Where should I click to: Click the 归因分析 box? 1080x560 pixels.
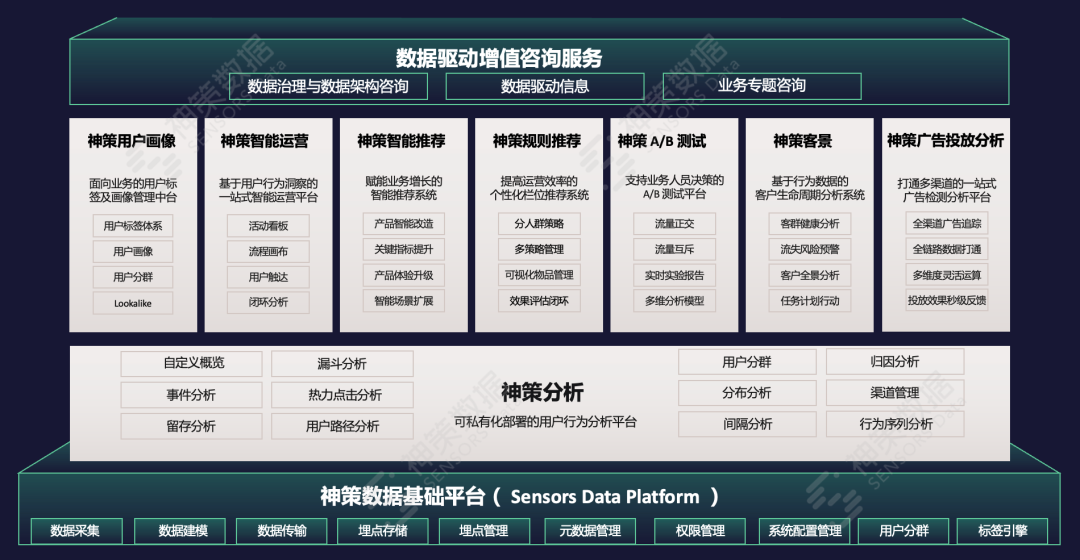click(x=895, y=362)
